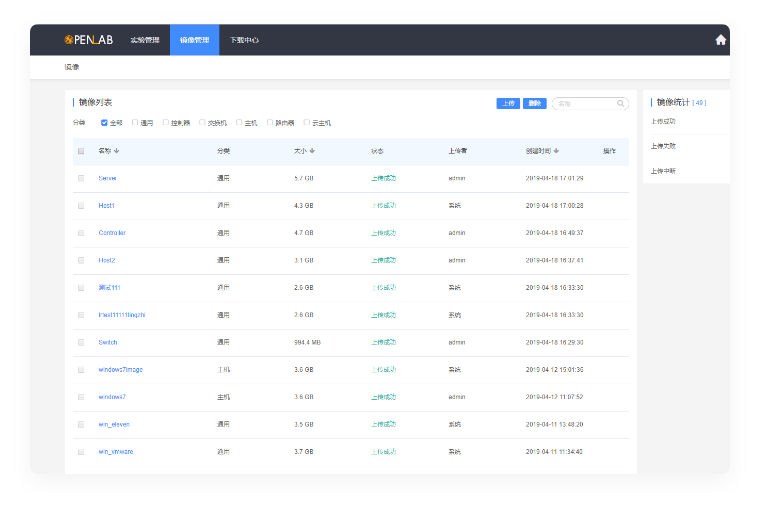The width and height of the screenshot is (760, 510).
Task: Open the win_vmware image link
Action: 116,451
